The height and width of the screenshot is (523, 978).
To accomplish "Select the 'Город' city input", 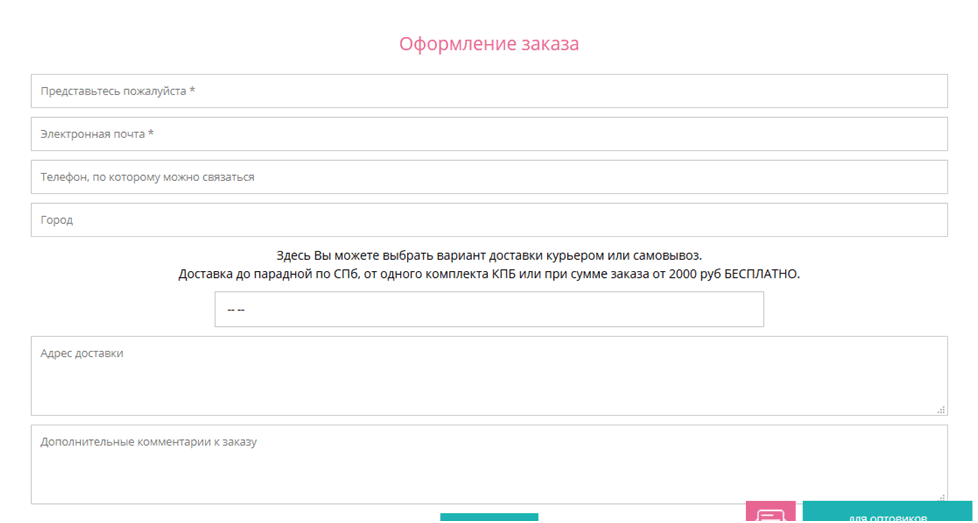I will tap(489, 220).
